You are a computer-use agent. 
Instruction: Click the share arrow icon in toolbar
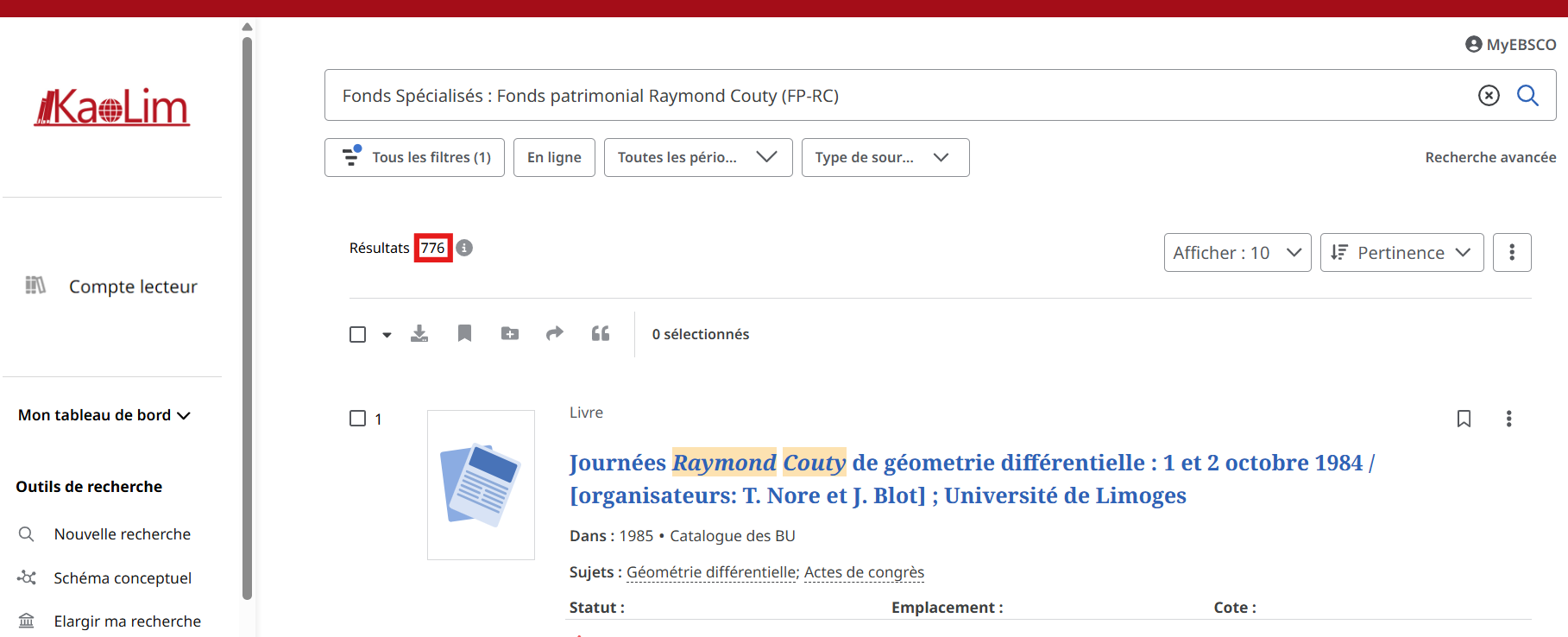[555, 333]
